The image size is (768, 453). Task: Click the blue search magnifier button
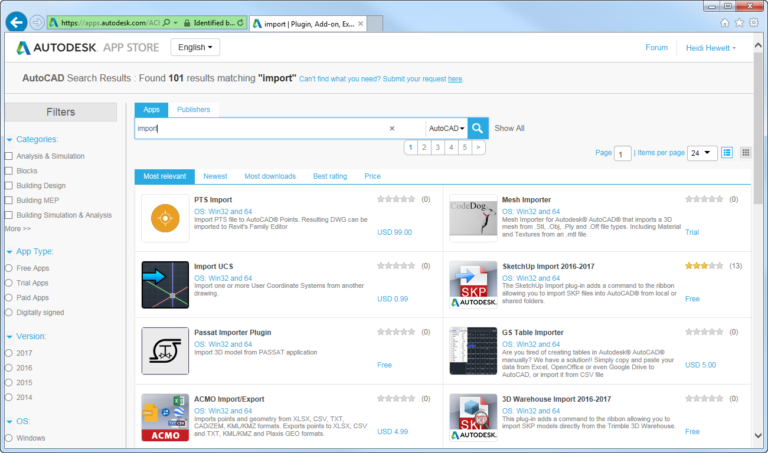[478, 128]
